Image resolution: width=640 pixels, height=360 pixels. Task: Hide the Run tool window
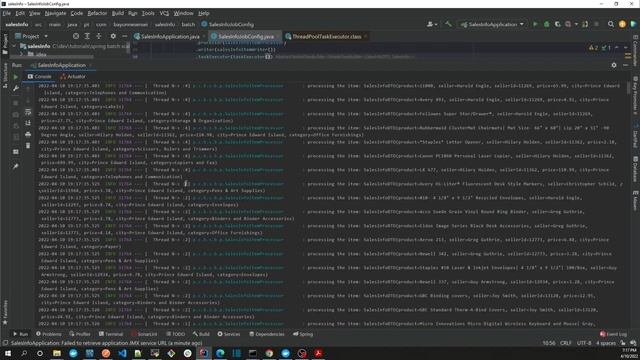click(625, 65)
